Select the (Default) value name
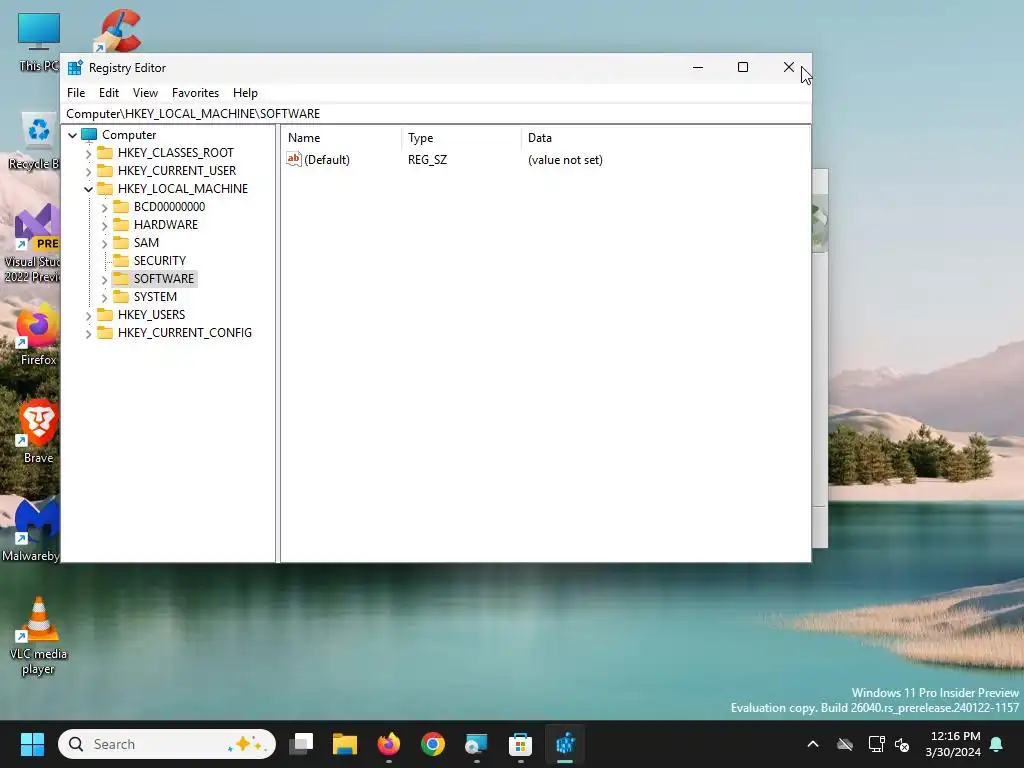1024x768 pixels. (x=327, y=160)
